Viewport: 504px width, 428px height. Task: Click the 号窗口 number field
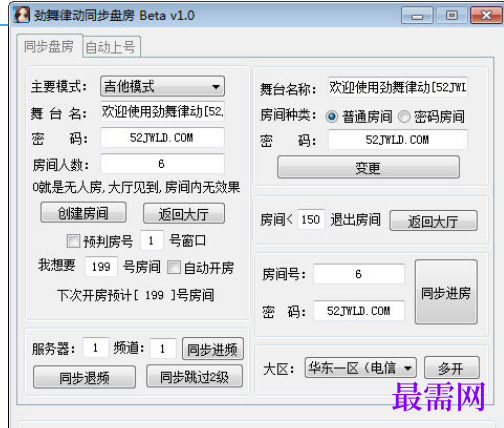(x=152, y=241)
